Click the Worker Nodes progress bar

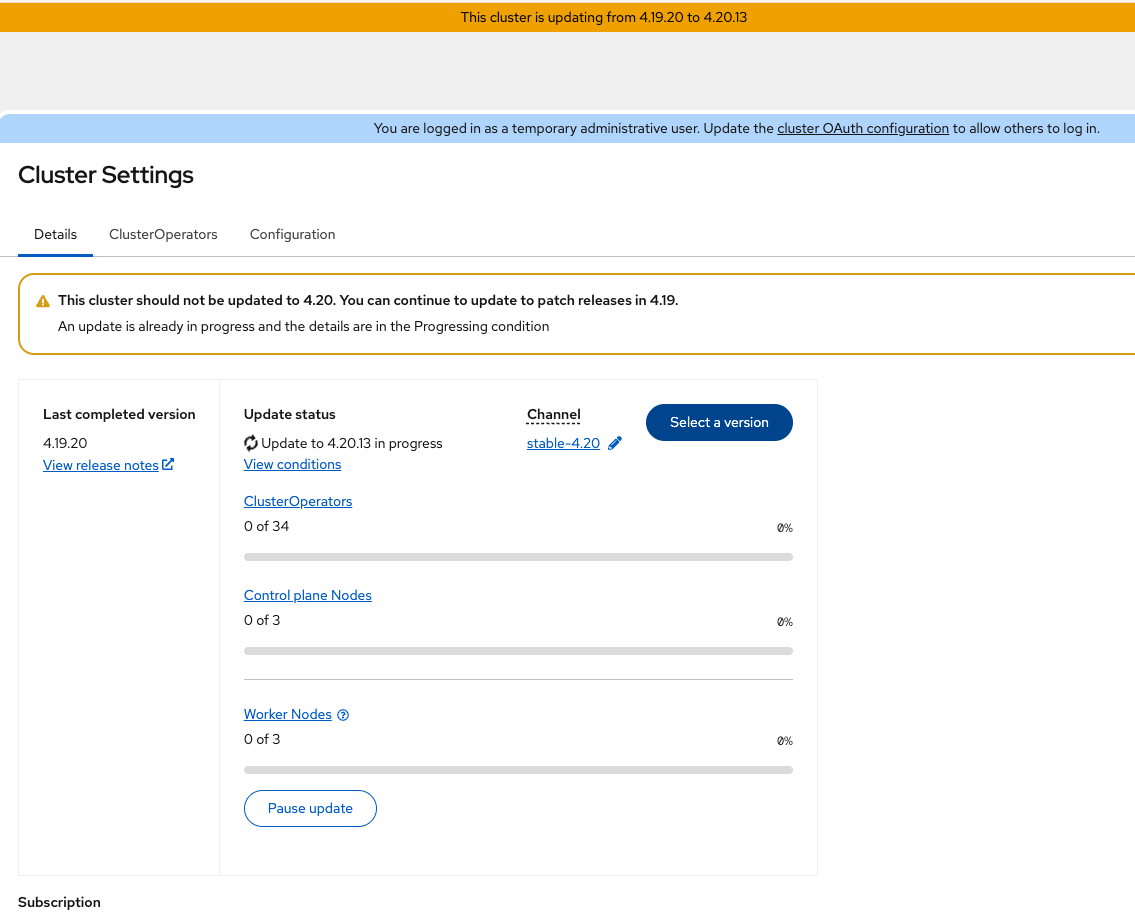click(518, 770)
